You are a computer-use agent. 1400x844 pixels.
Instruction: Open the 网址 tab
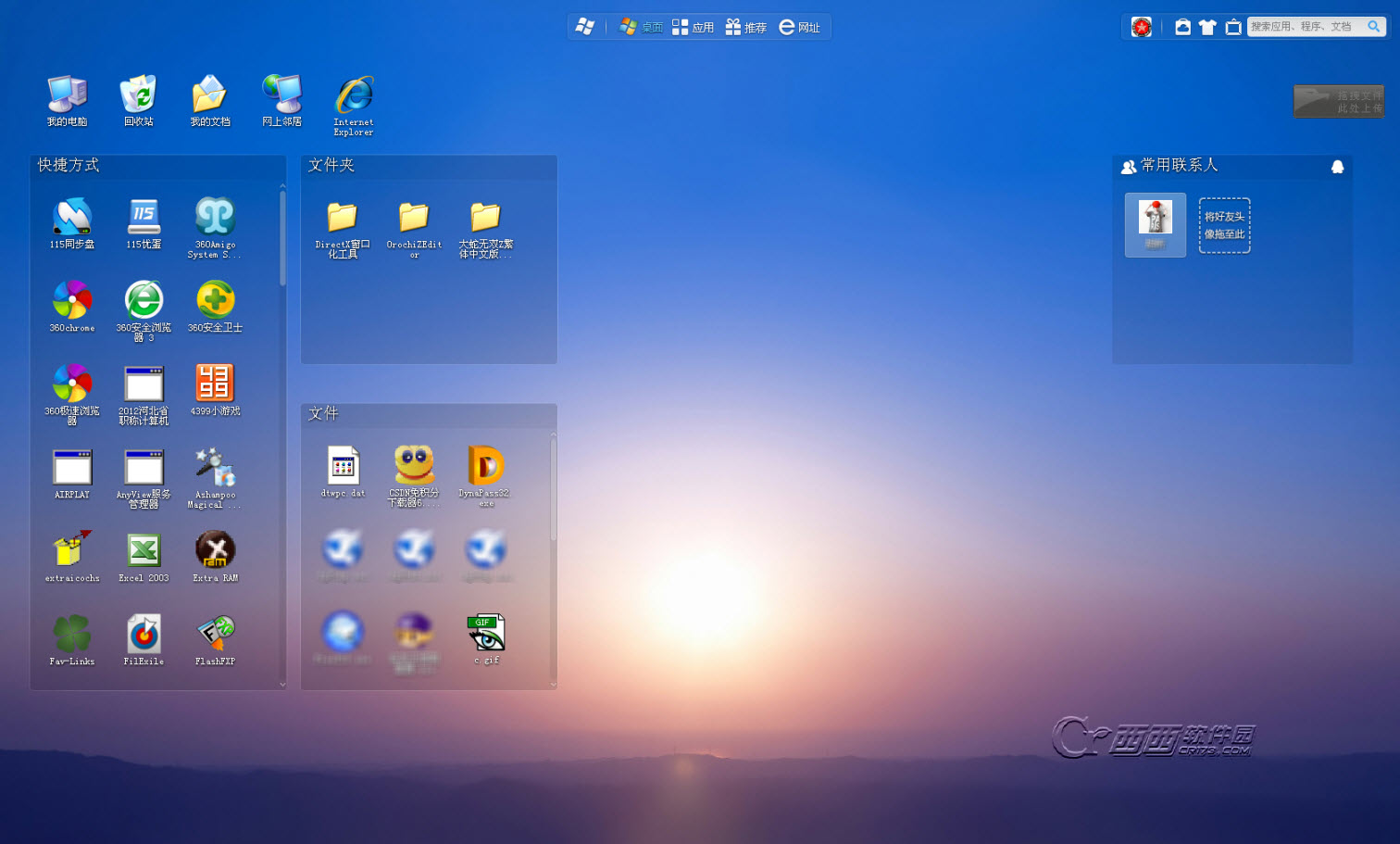(x=799, y=27)
